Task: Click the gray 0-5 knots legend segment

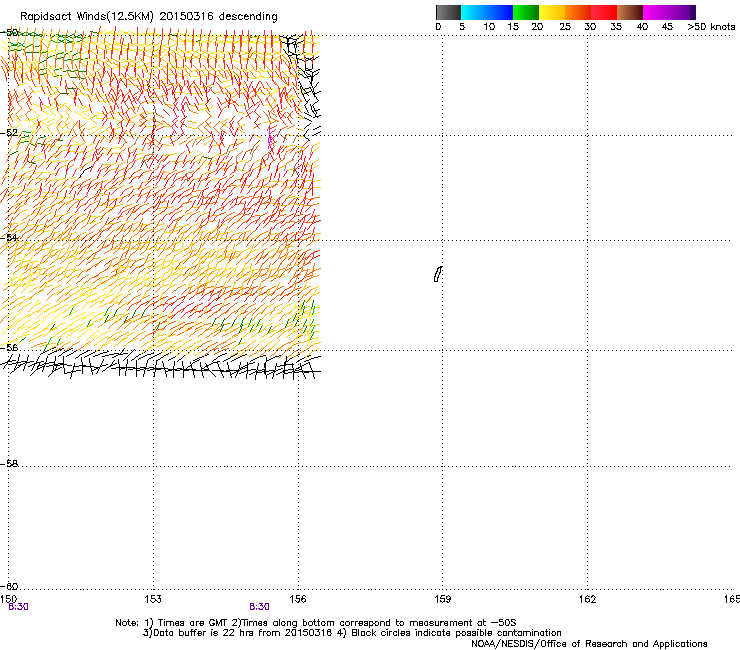Action: pyautogui.click(x=448, y=12)
